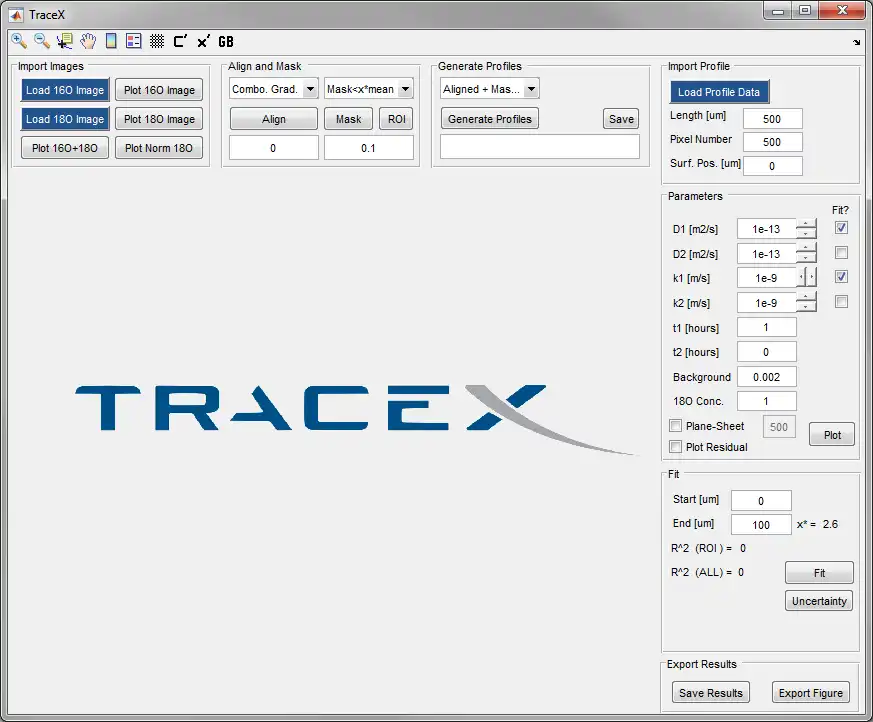The width and height of the screenshot is (873, 722).
Task: Insert colorbar using toolbar icon
Action: [x=111, y=41]
